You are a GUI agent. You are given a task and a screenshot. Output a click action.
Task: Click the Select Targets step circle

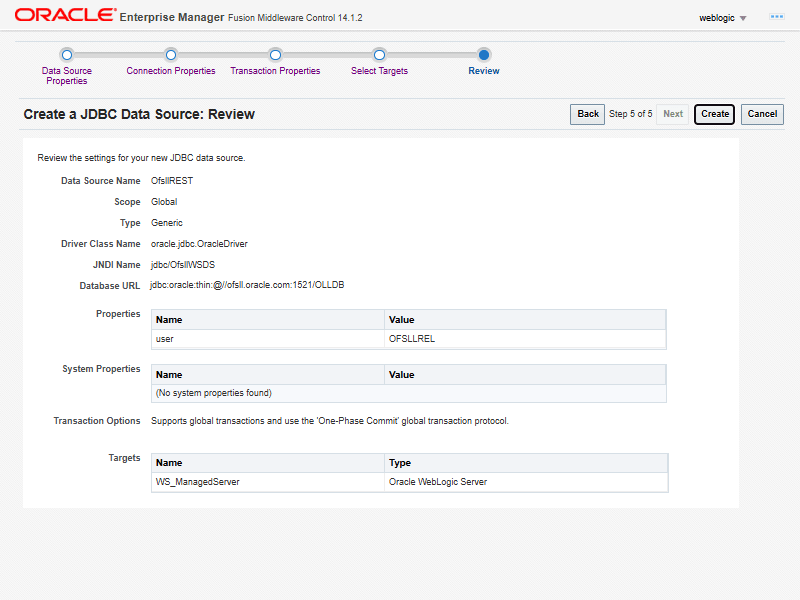pyautogui.click(x=379, y=55)
